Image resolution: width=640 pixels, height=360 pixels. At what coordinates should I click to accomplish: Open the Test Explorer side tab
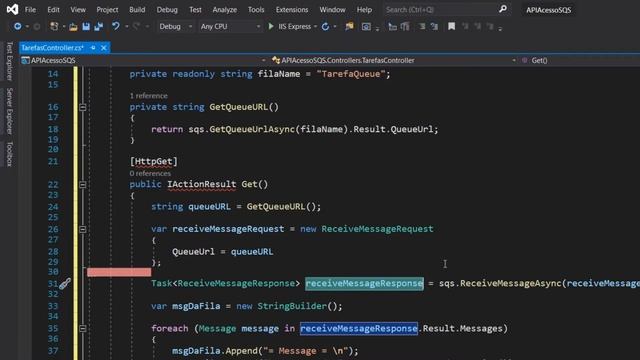point(9,61)
